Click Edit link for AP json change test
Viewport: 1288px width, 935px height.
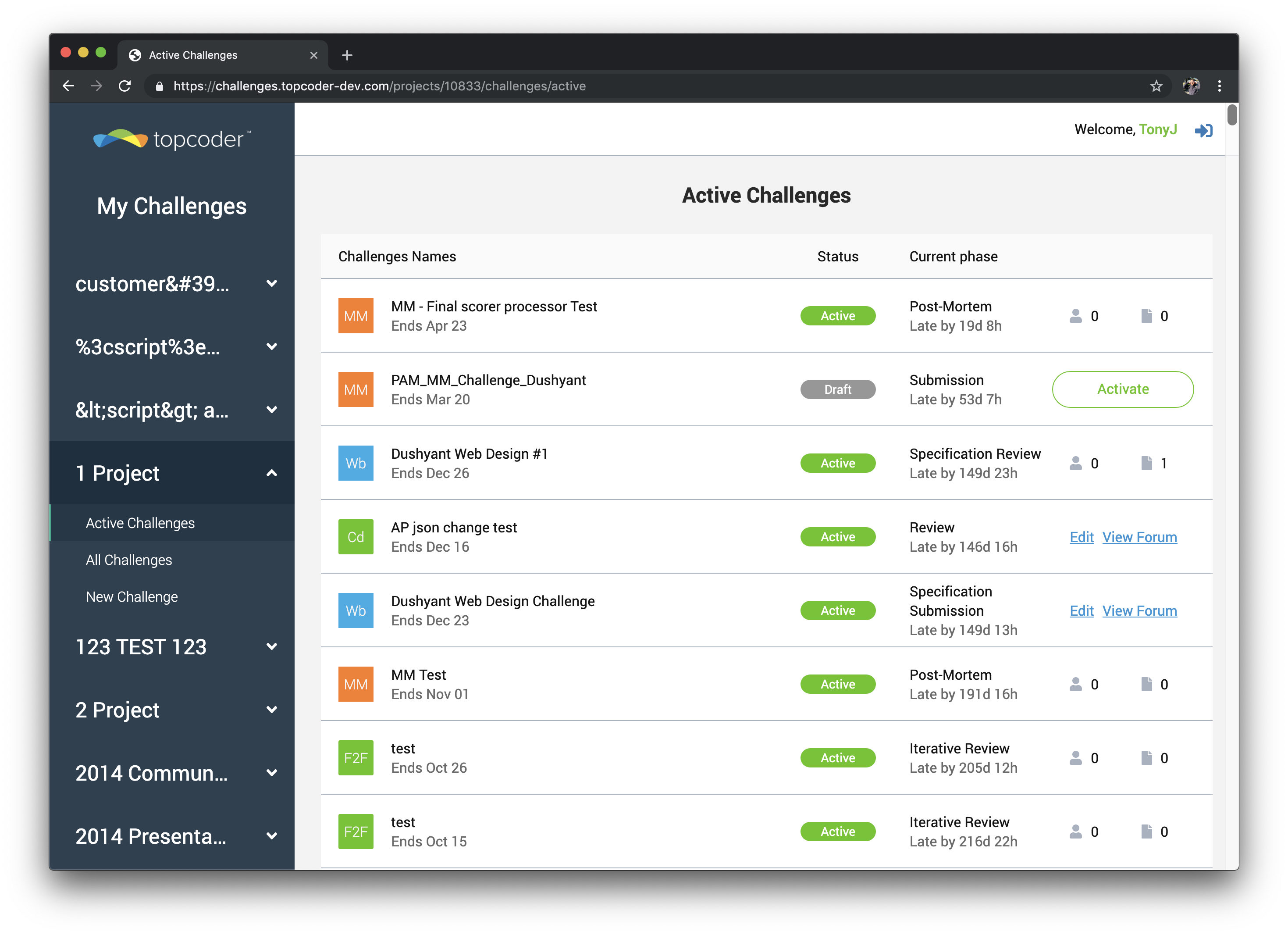click(1081, 537)
